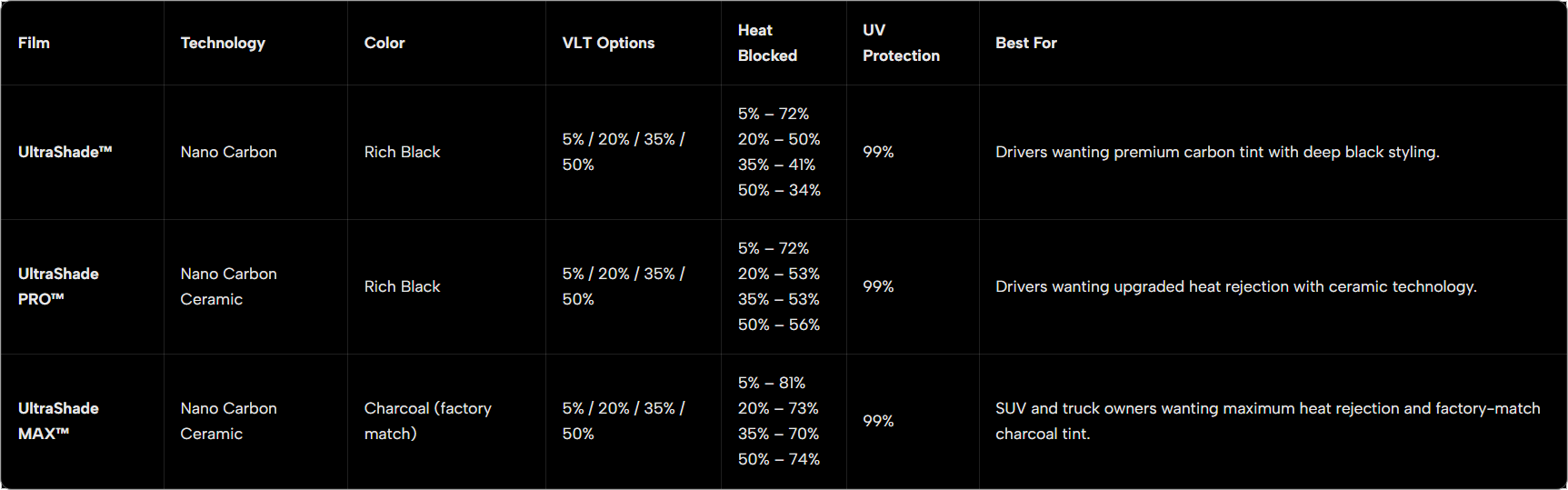Select the UltraShade MAX™ film name cell
The height and width of the screenshot is (490, 1568).
coord(58,421)
